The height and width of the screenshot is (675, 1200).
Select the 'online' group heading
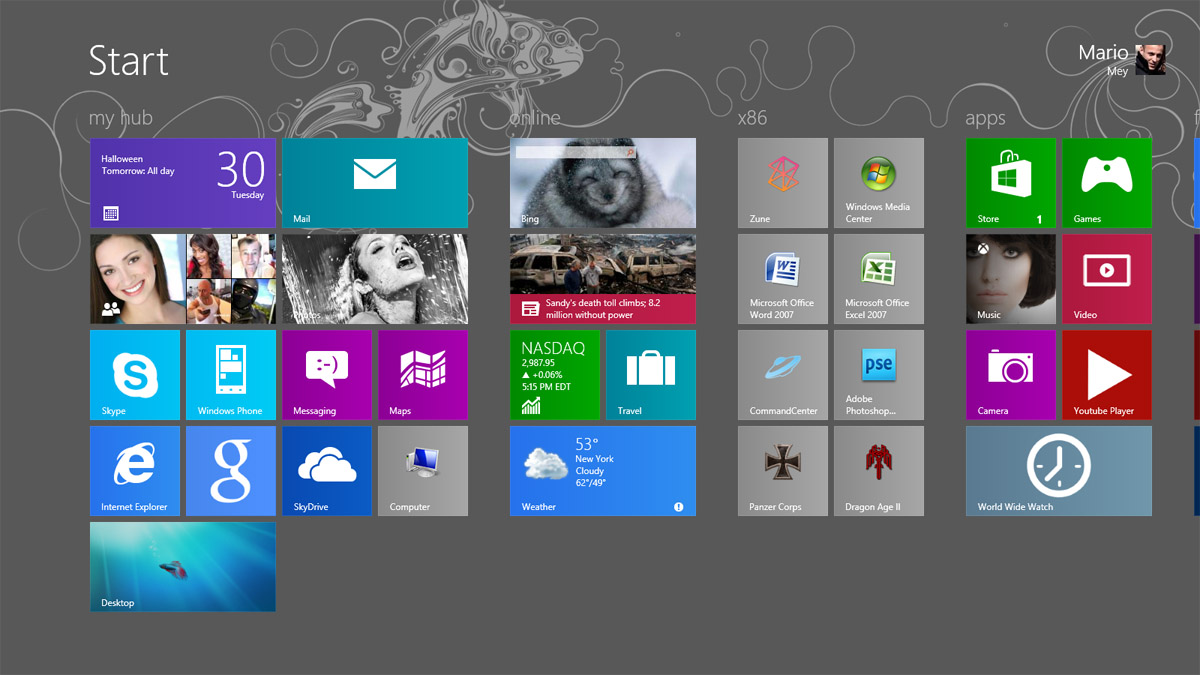click(x=535, y=118)
